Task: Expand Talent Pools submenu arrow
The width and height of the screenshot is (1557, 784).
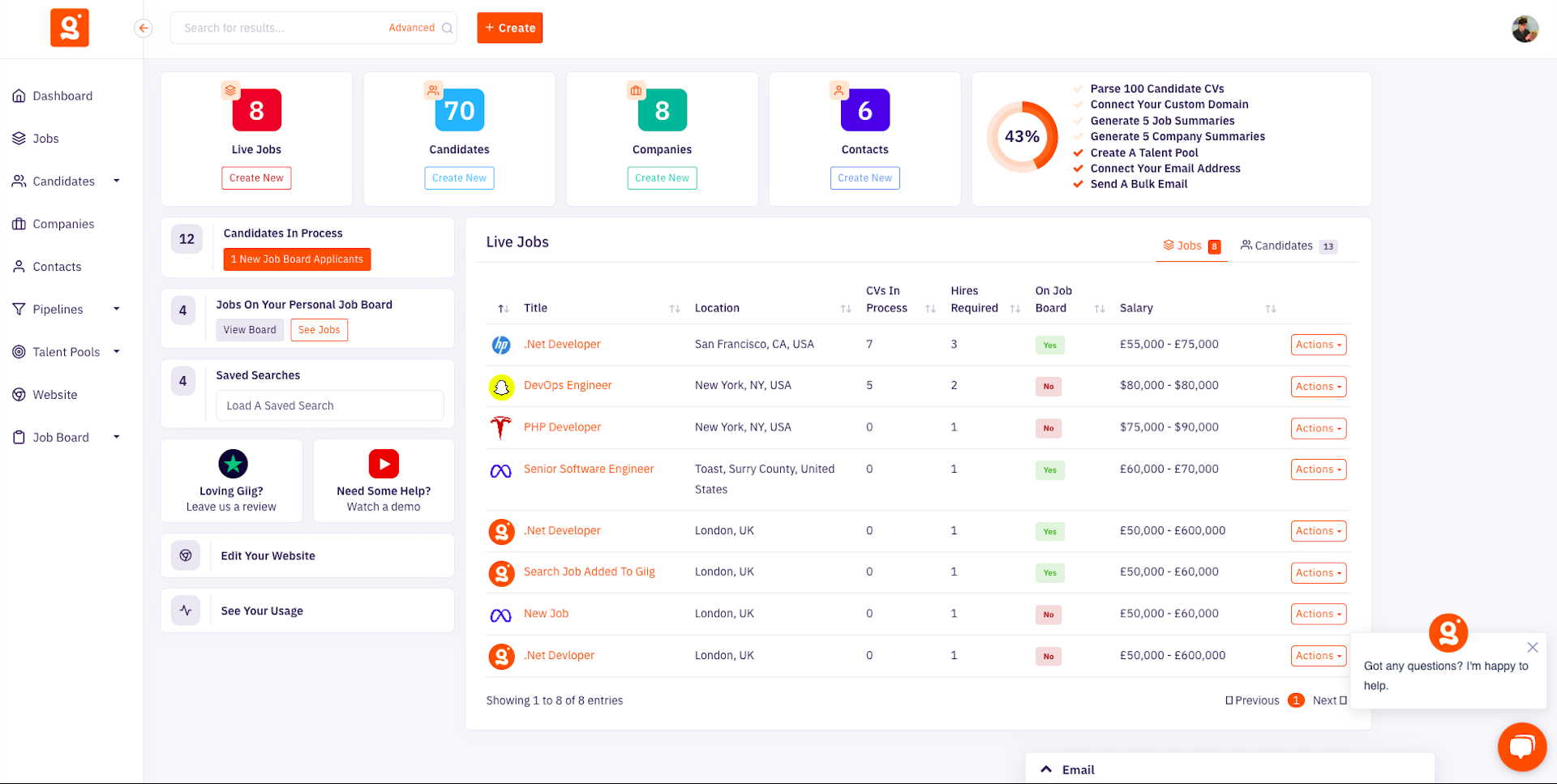Action: point(117,352)
